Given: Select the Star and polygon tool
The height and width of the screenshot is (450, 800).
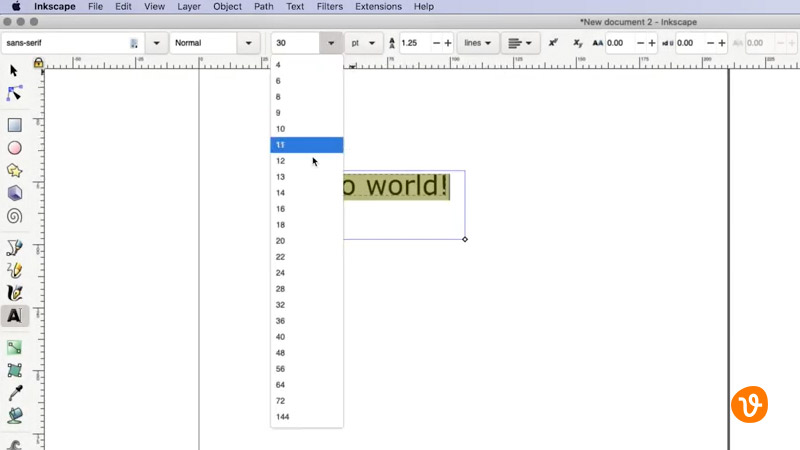Looking at the screenshot, I should 14,170.
